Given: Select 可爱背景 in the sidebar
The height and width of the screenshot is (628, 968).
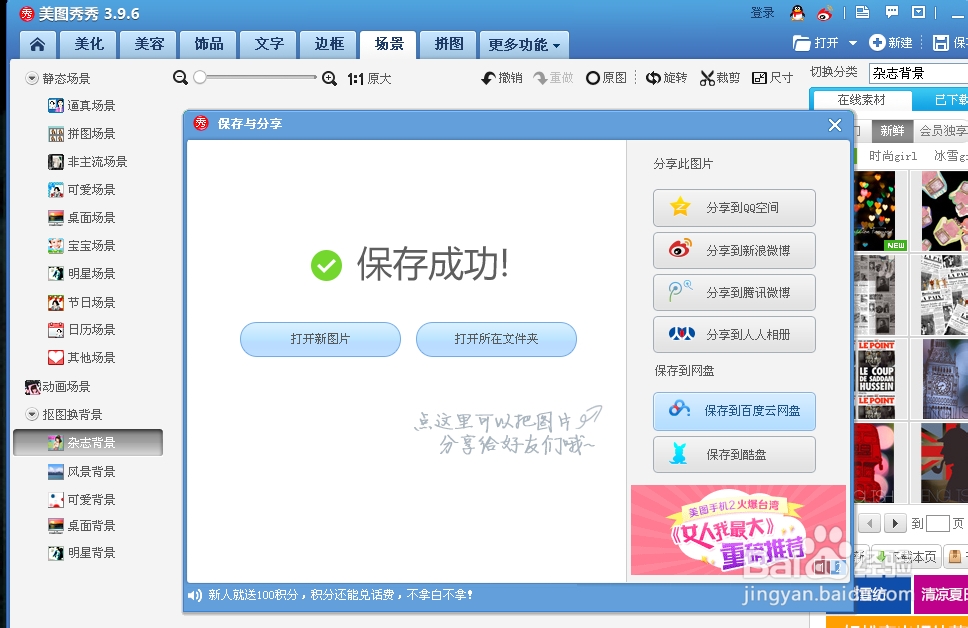Looking at the screenshot, I should point(81,500).
